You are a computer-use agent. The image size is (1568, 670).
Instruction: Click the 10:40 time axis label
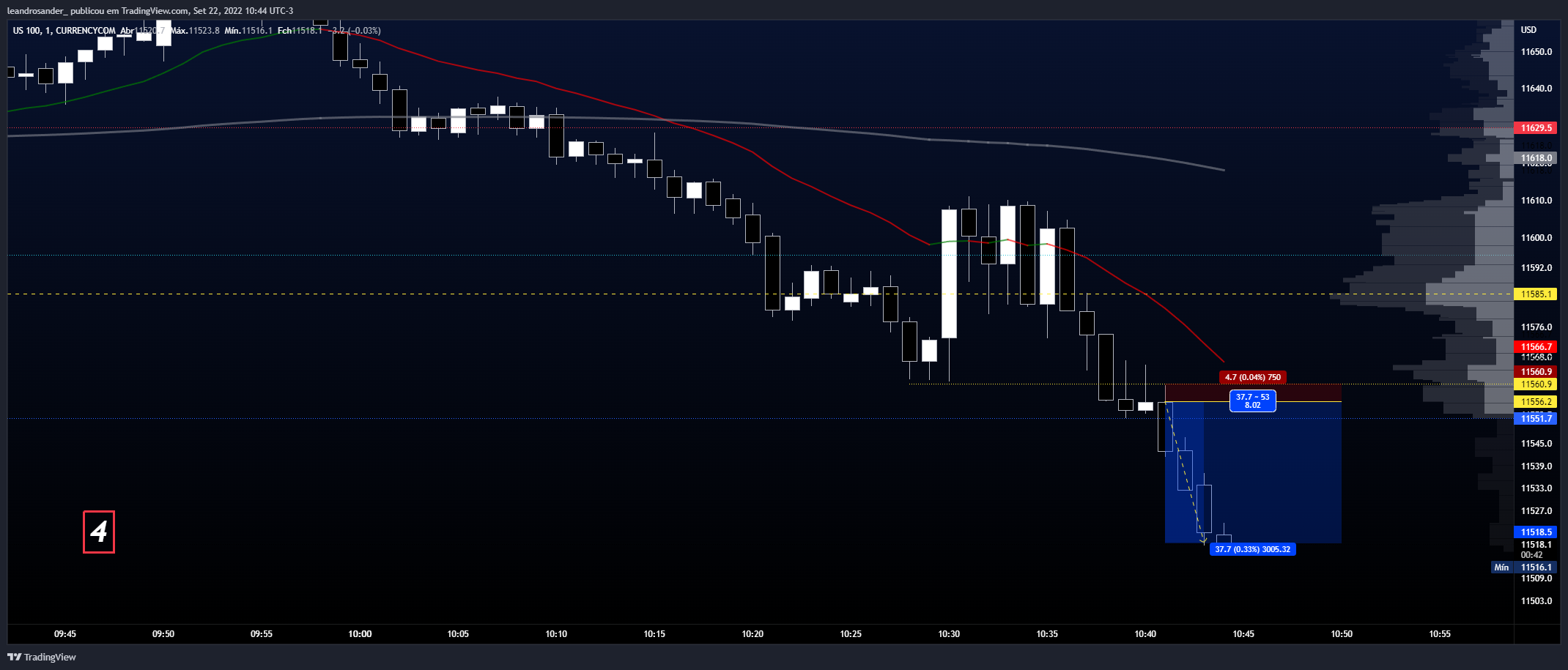[x=1145, y=634]
